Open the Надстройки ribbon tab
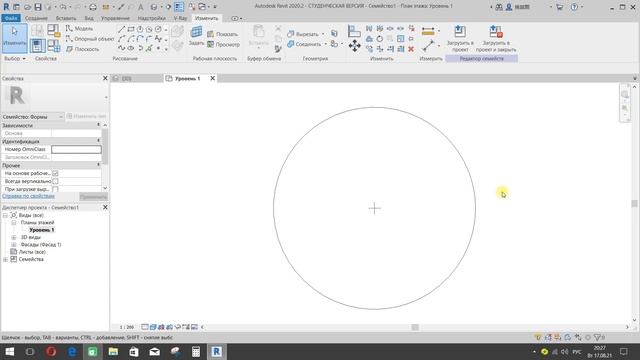640x360 pixels. pos(151,18)
